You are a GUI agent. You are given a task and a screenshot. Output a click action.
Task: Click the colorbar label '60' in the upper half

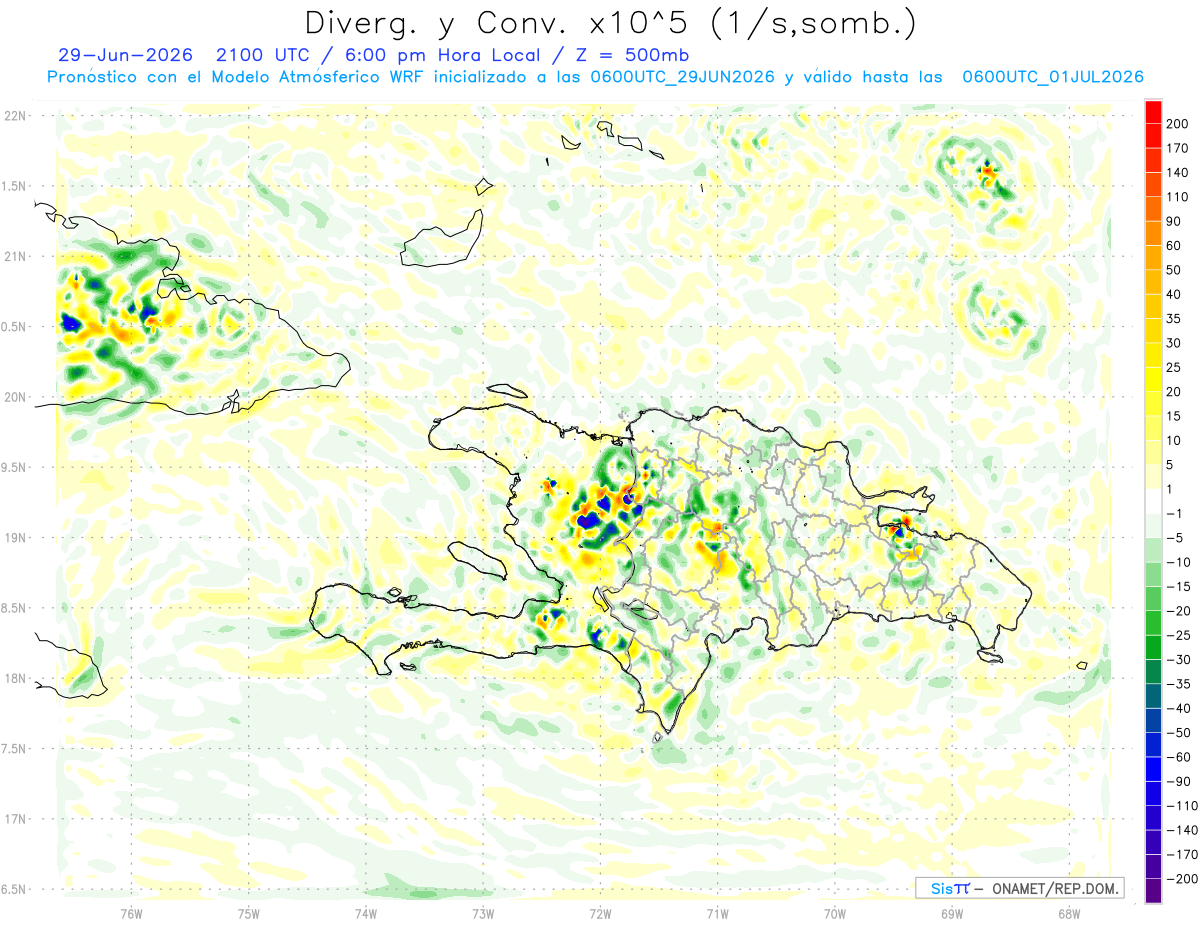[x=1175, y=246]
